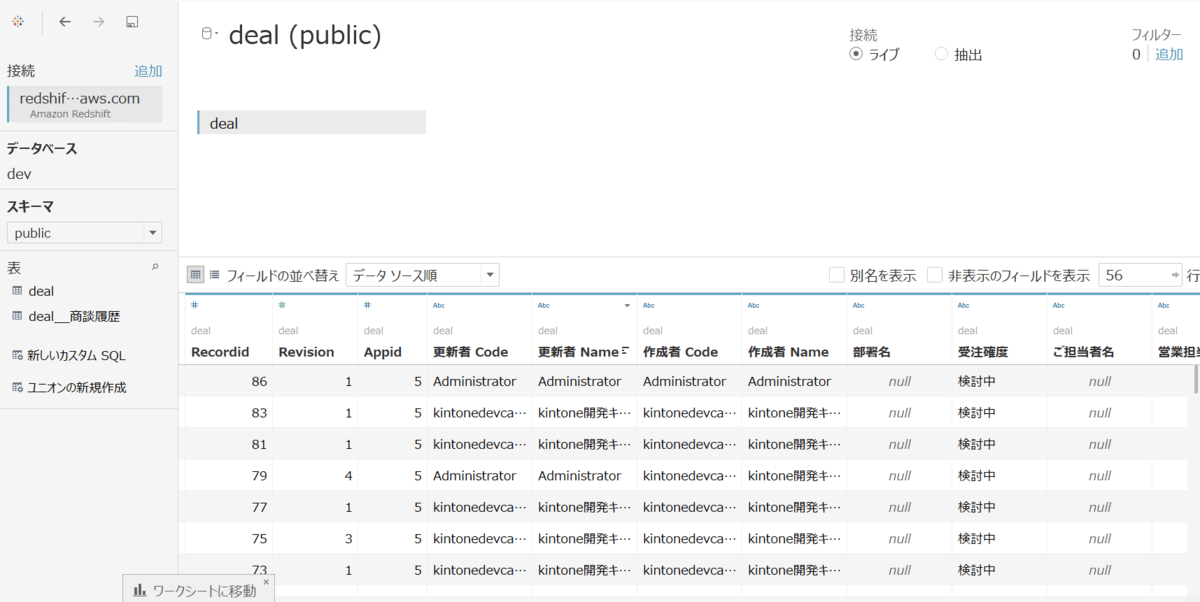Click the ワークシートに移動 button
The width and height of the screenshot is (1200, 602).
pos(198,589)
